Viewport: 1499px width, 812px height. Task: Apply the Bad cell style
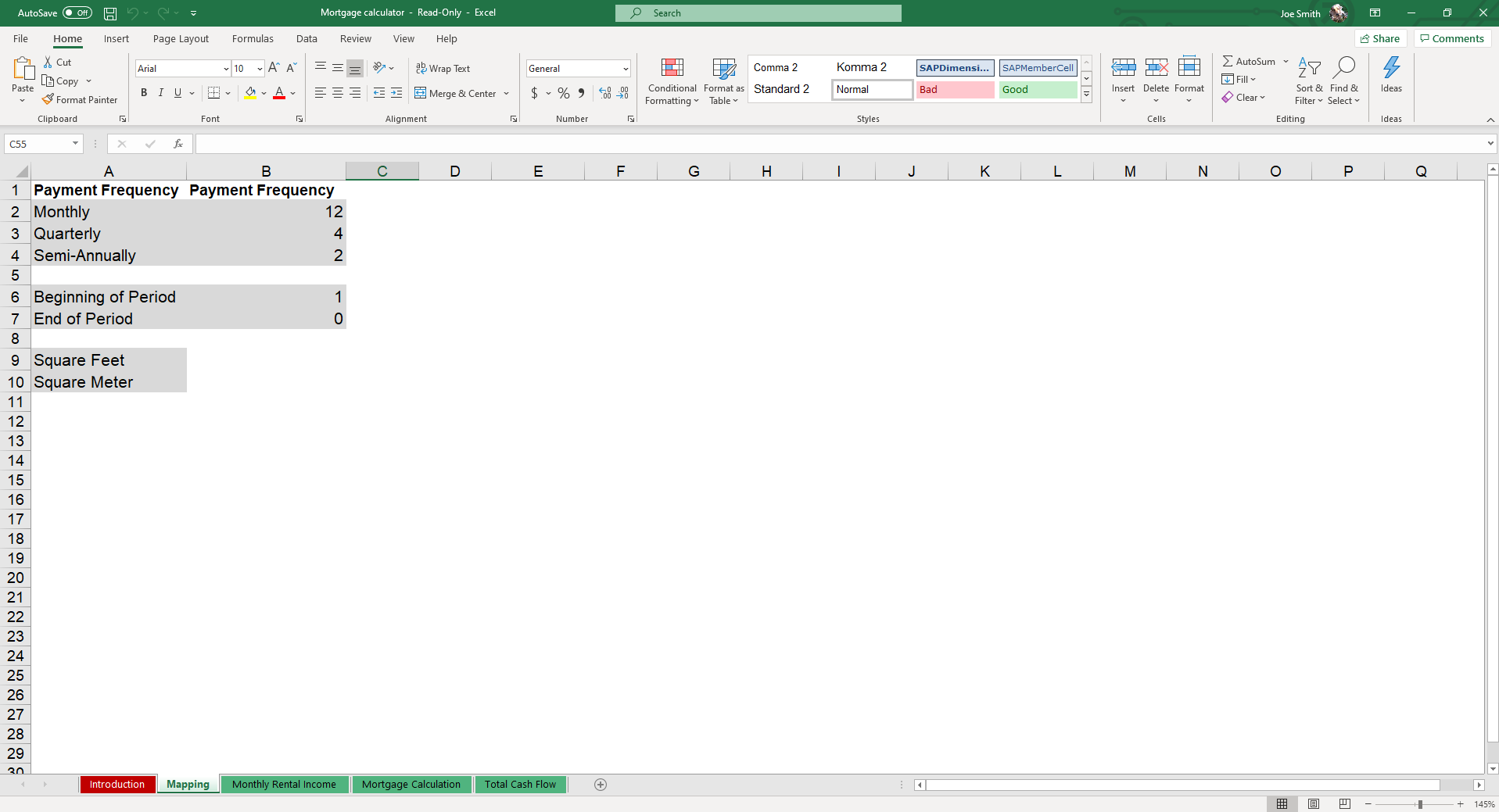click(x=956, y=90)
